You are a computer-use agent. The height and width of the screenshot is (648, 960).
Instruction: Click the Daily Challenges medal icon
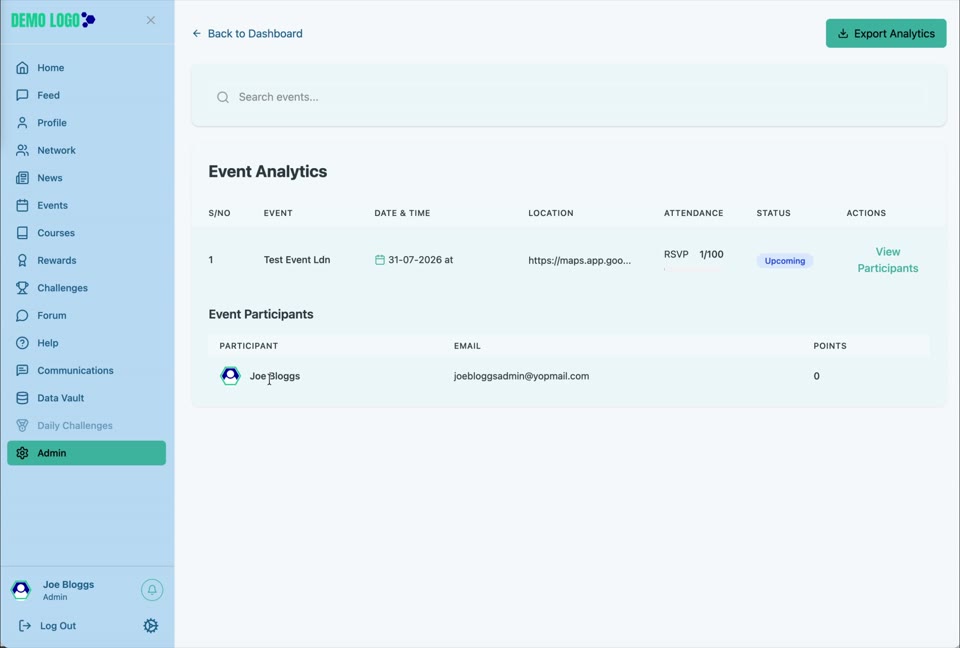(x=22, y=426)
